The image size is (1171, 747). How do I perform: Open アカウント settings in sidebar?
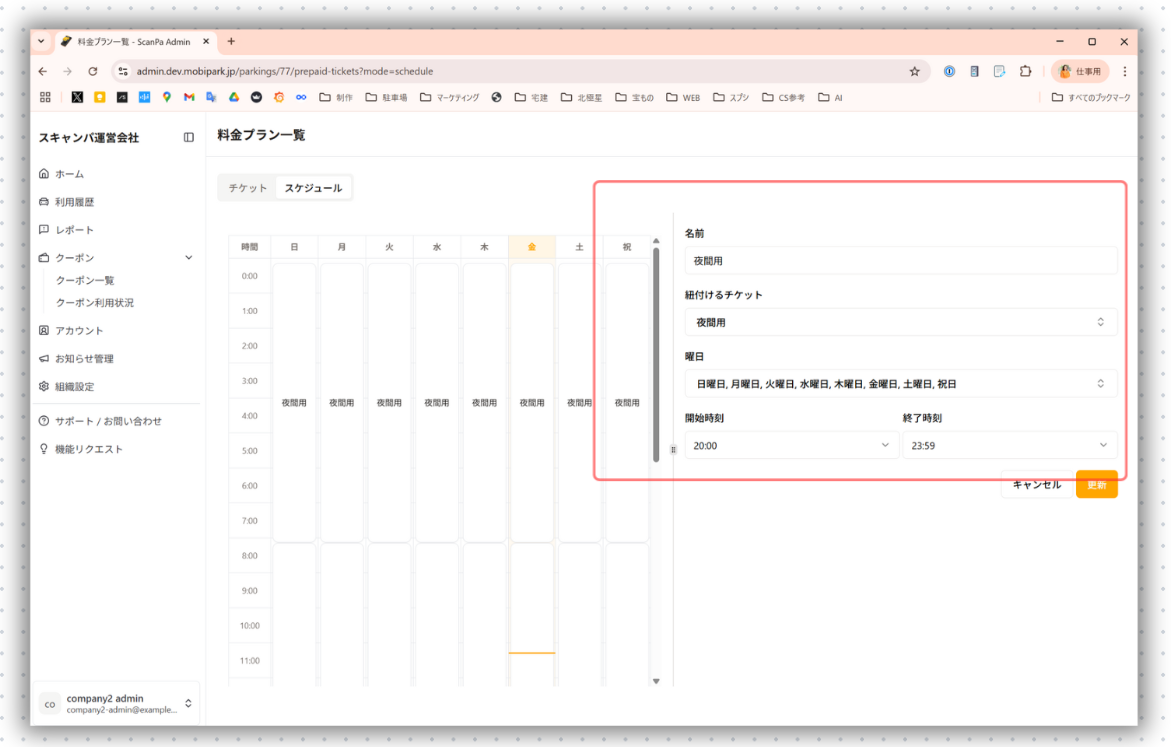pyautogui.click(x=78, y=331)
